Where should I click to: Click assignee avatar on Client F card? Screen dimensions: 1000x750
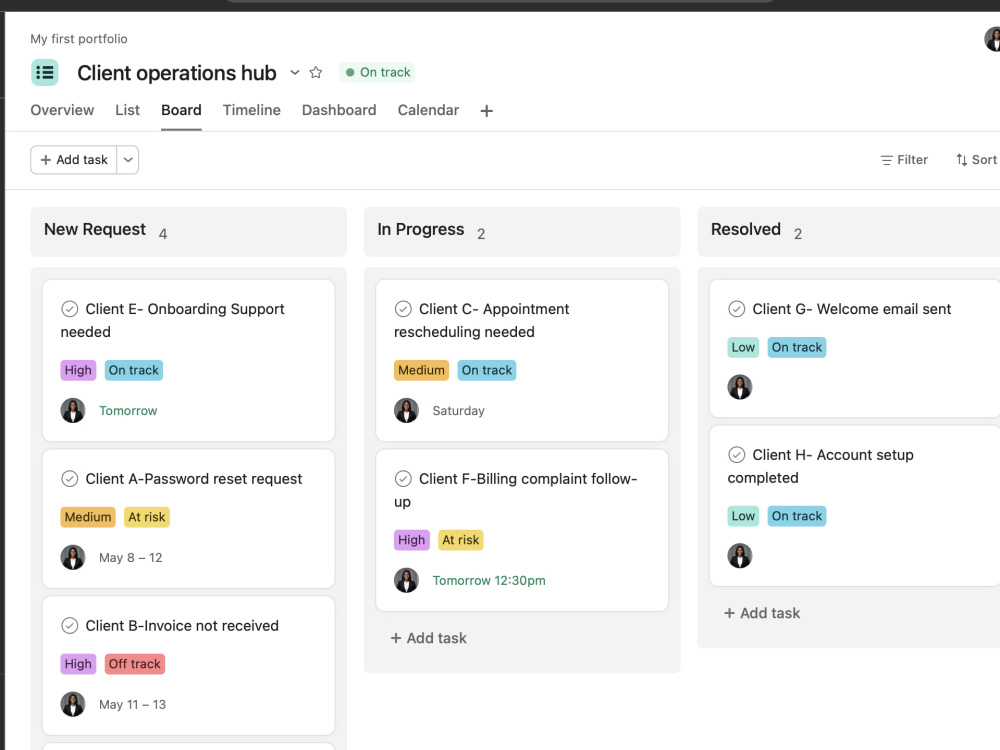click(x=406, y=580)
